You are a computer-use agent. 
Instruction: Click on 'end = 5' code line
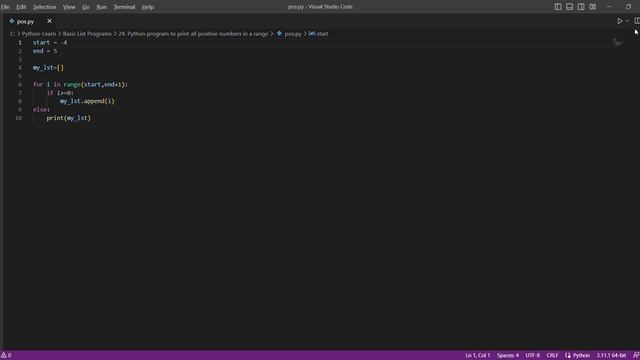pos(45,51)
